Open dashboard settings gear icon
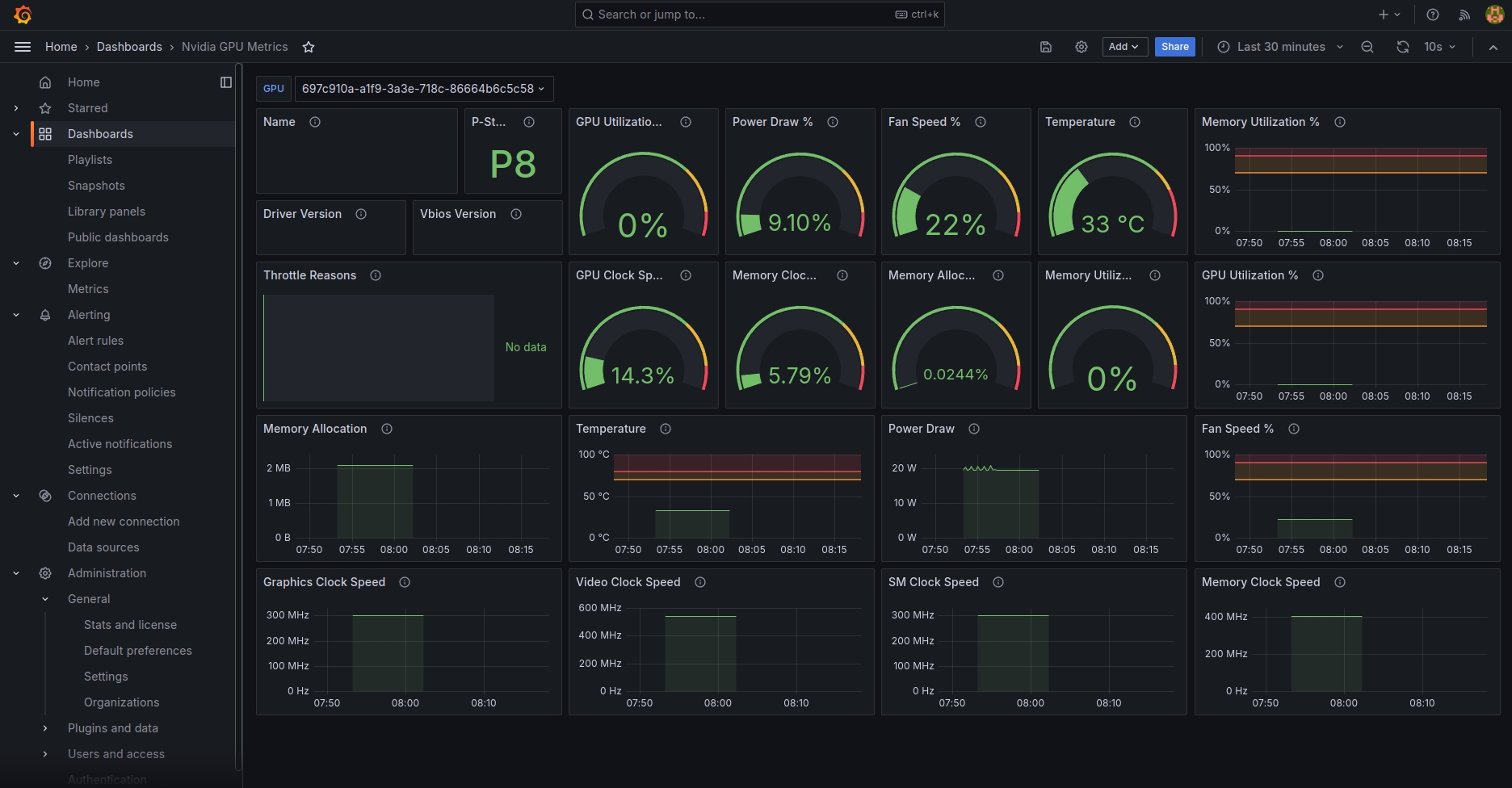1512x788 pixels. 1081,47
